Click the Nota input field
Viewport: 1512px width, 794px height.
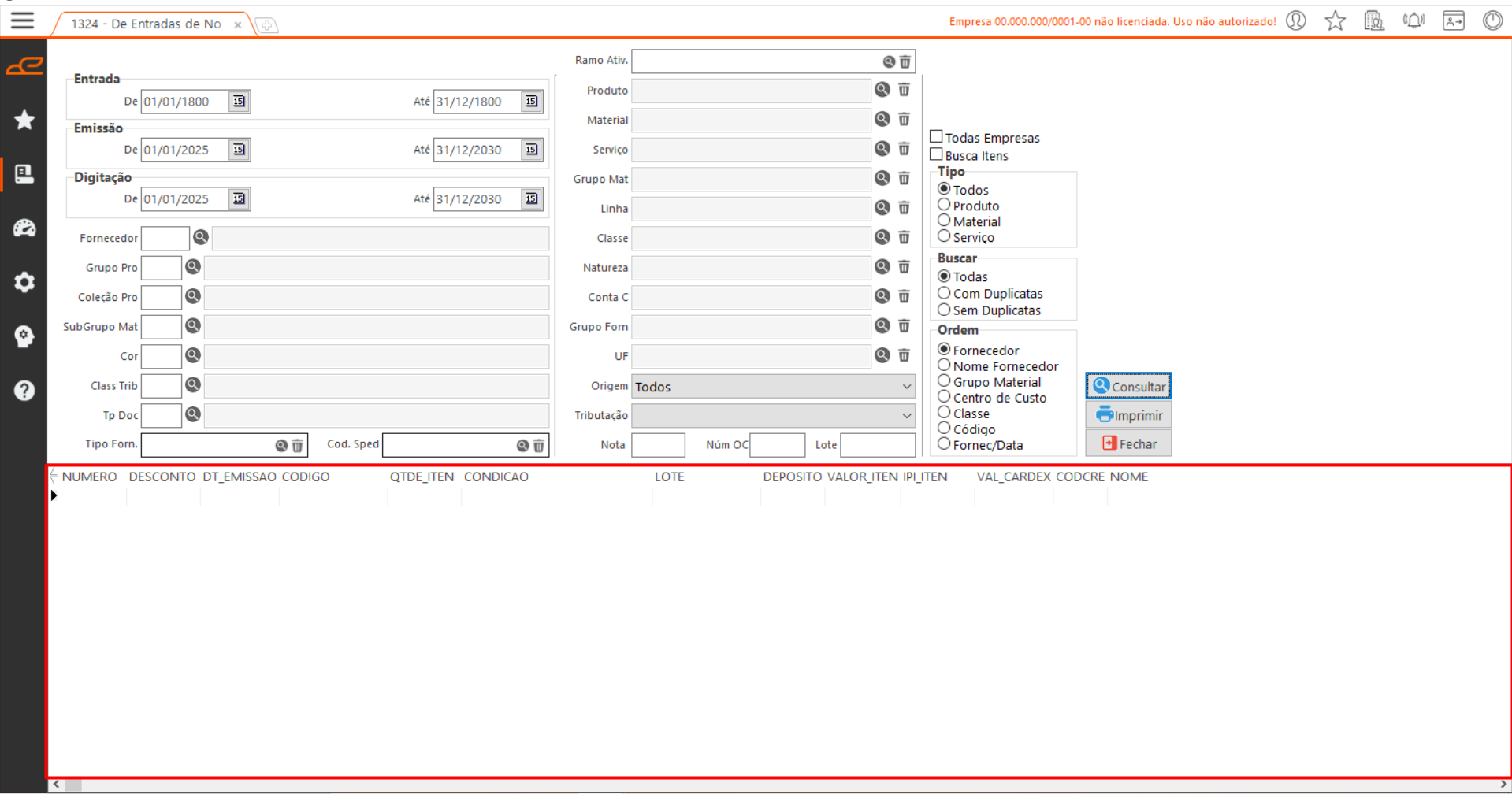(658, 445)
